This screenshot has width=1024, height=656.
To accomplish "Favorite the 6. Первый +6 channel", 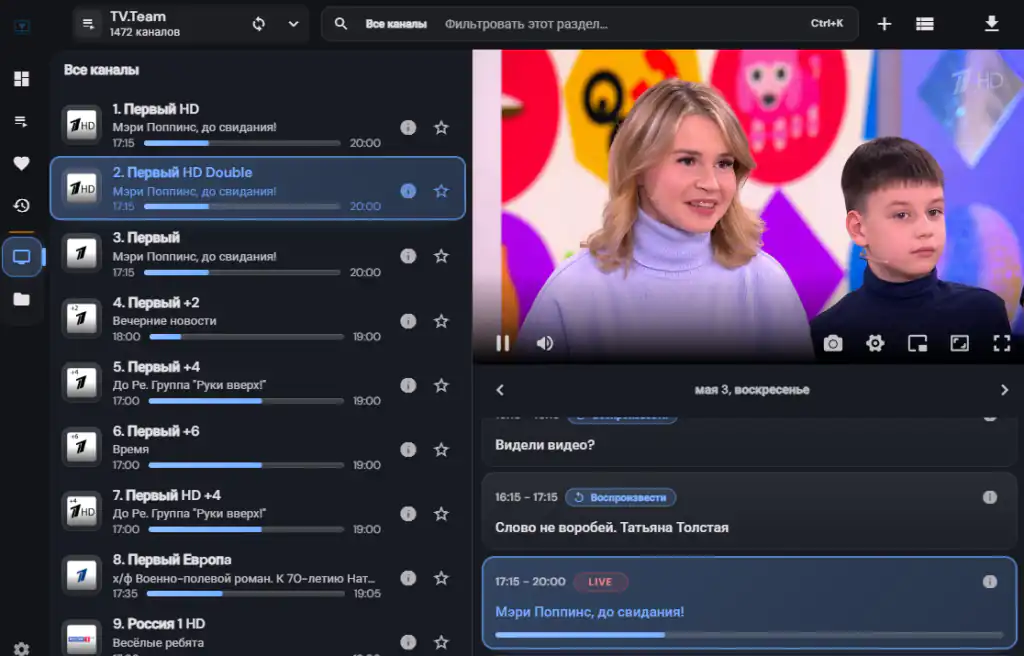I will coord(441,450).
